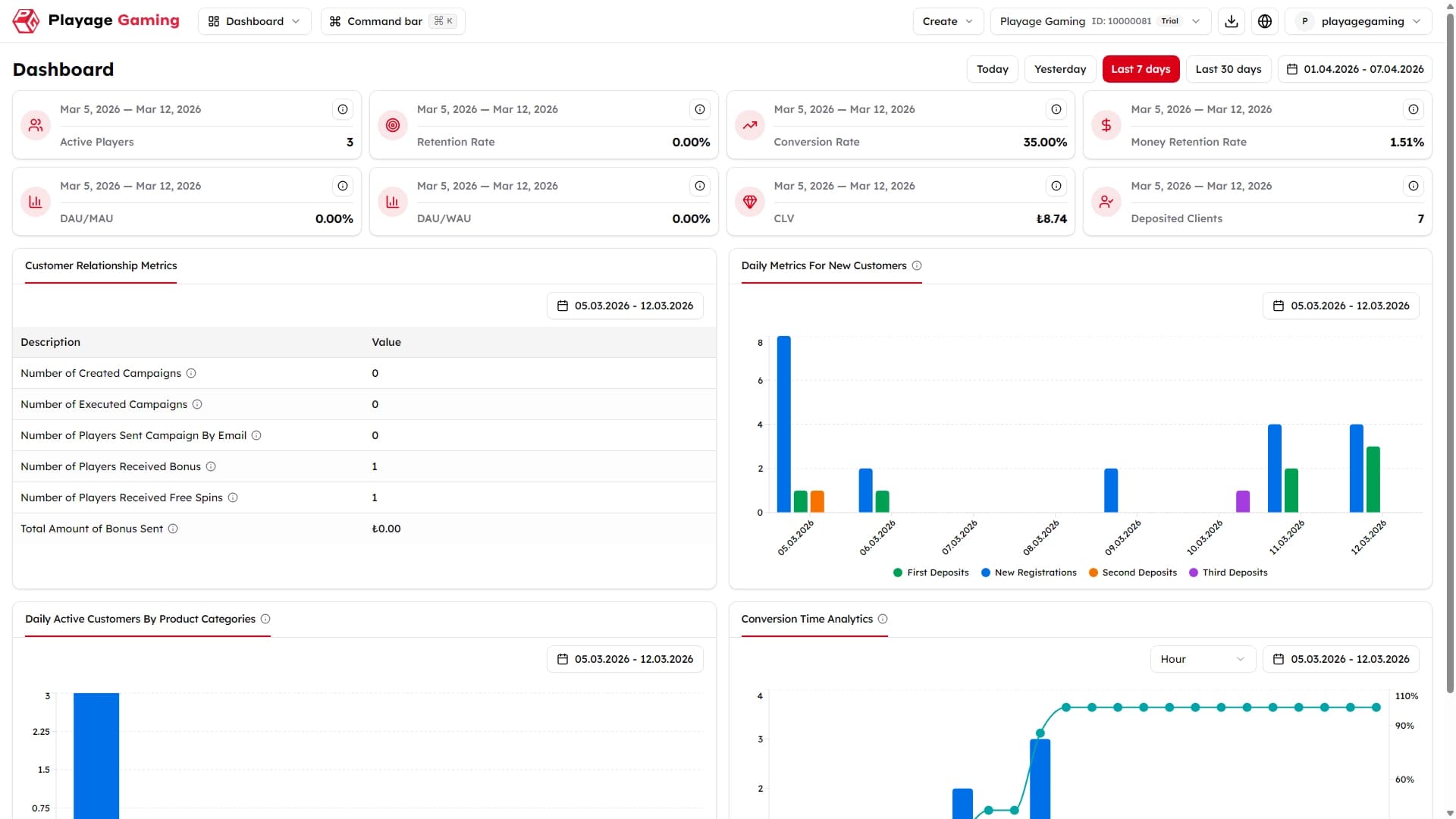This screenshot has width=1456, height=819.
Task: Select the Customer Relationship Metrics tab
Action: (x=101, y=265)
